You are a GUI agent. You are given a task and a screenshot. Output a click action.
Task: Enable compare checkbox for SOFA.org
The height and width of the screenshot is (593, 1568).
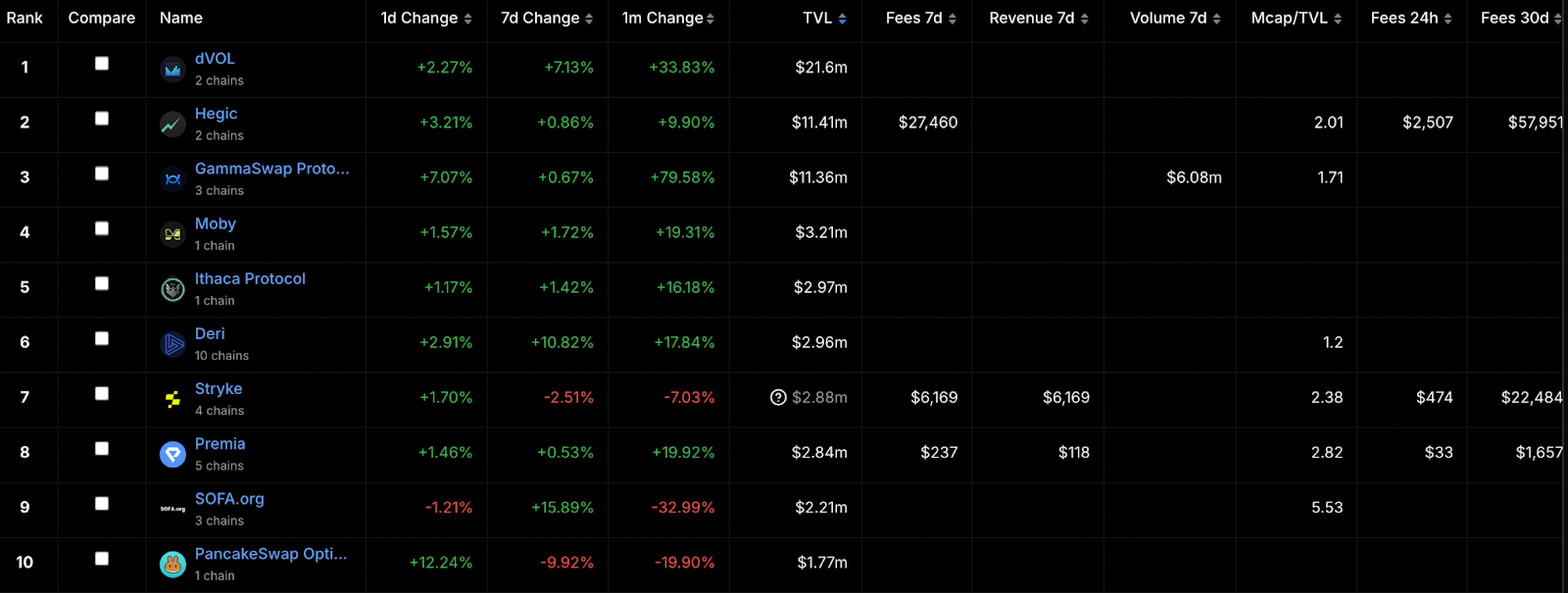[x=102, y=504]
